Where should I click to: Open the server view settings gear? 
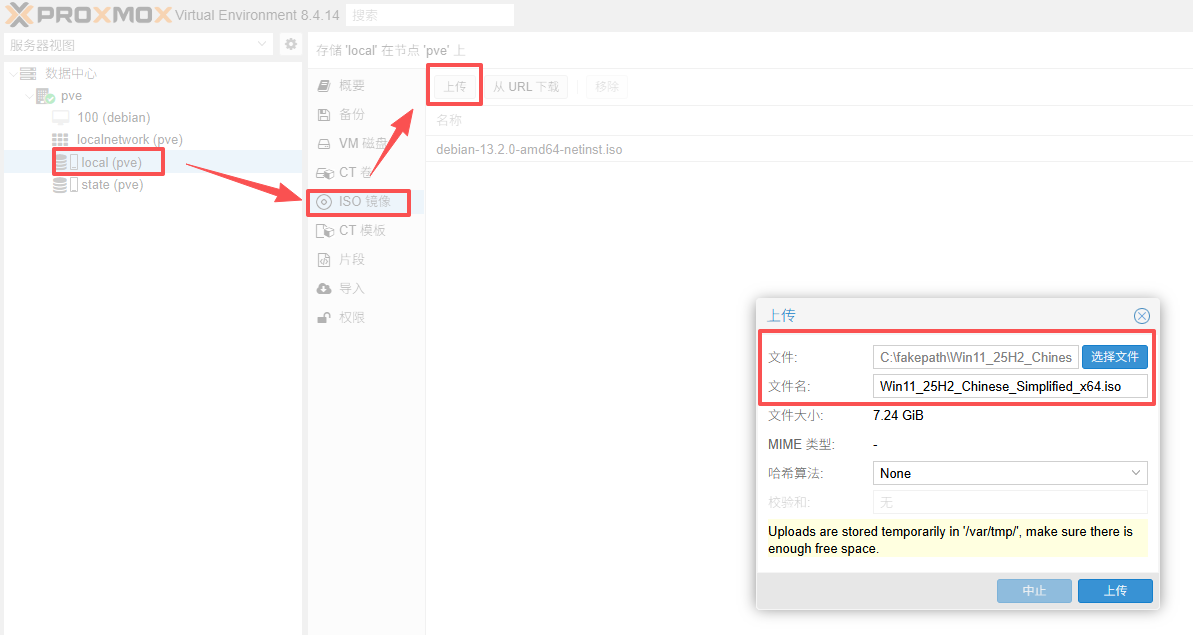(x=291, y=44)
